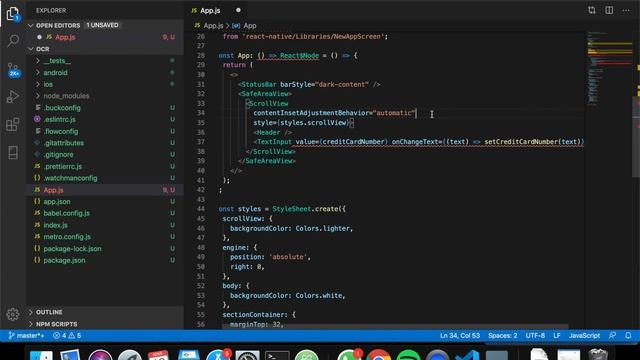Screen dimensions: 640x360
Task: Change language mode from JavaScript
Action: pos(584,336)
